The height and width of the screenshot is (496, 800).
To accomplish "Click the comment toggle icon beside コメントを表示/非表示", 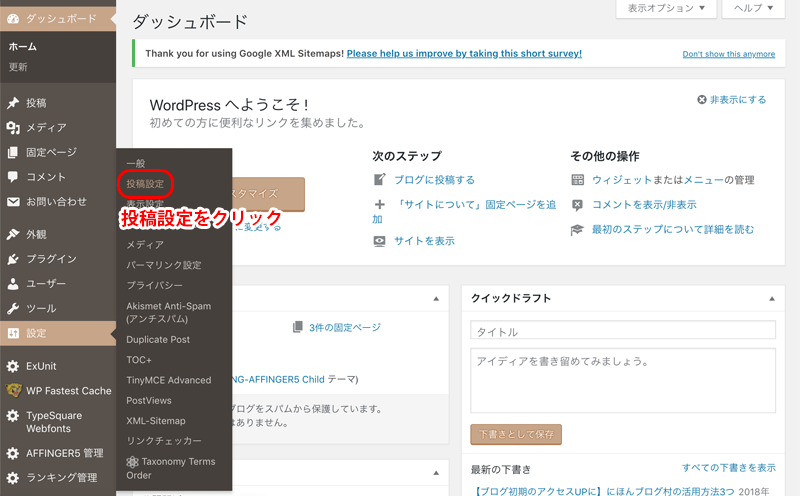I will 577,205.
